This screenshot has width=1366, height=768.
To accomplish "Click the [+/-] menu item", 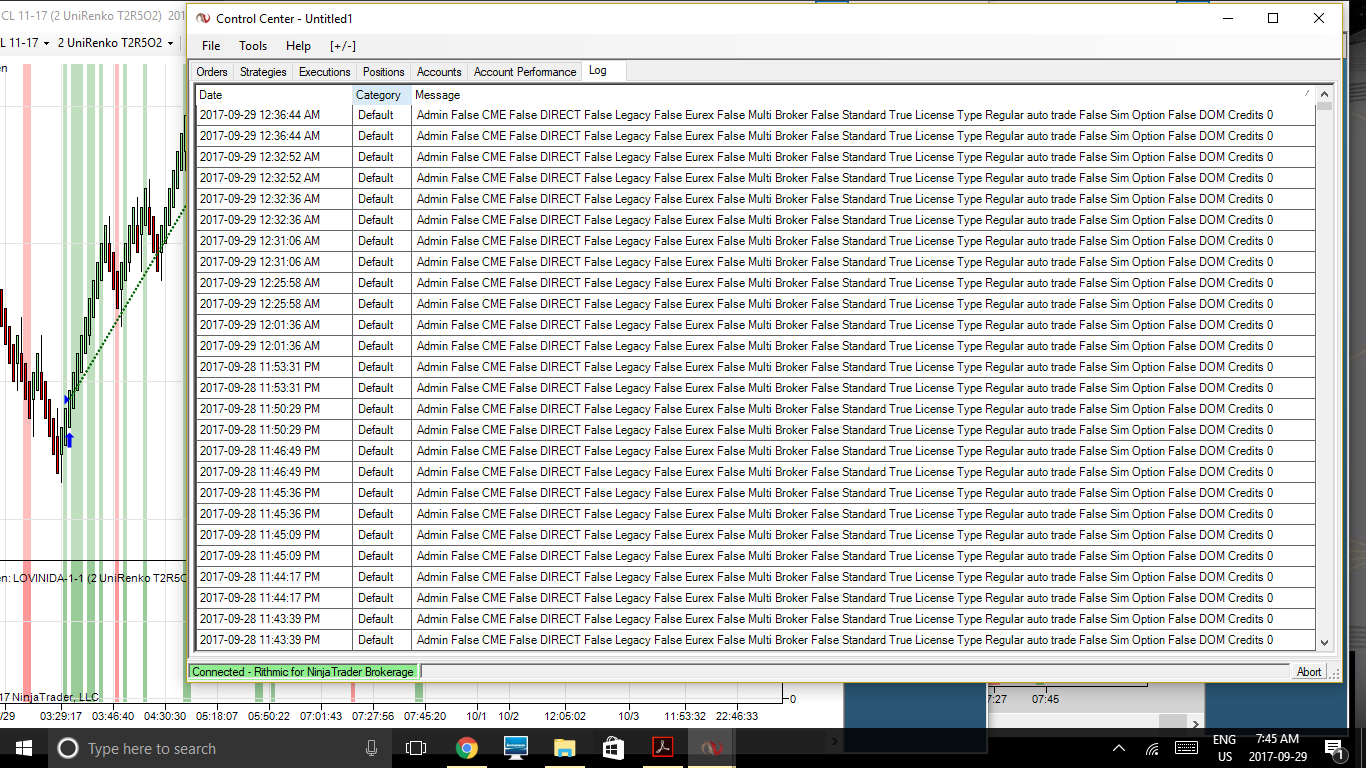I will tap(343, 46).
